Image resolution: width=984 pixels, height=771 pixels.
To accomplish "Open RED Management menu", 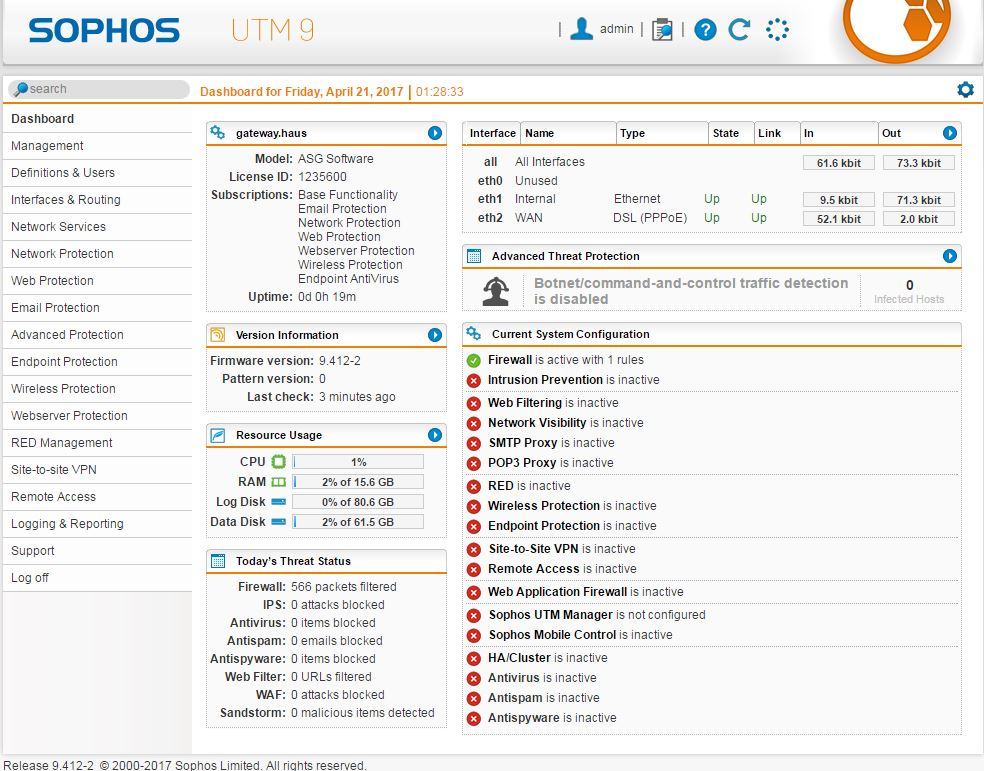I will tap(97, 442).
